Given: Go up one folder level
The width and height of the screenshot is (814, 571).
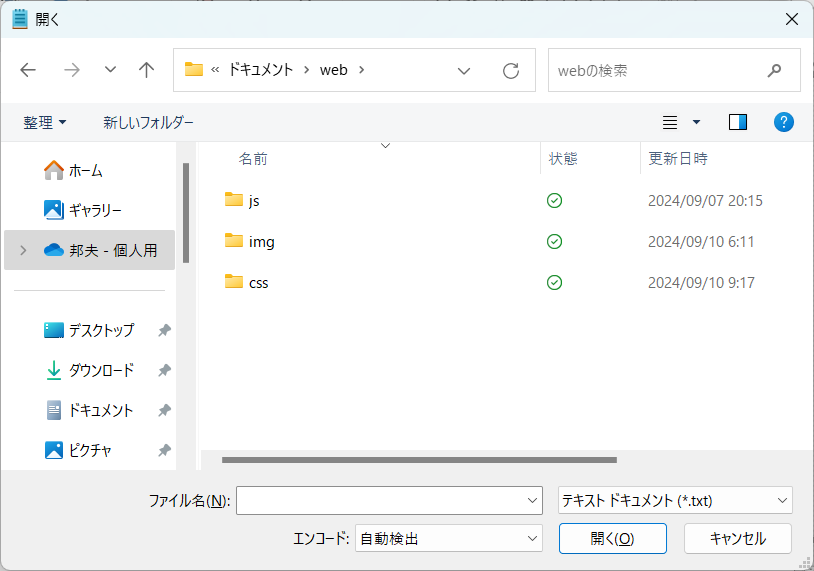Looking at the screenshot, I should (146, 70).
